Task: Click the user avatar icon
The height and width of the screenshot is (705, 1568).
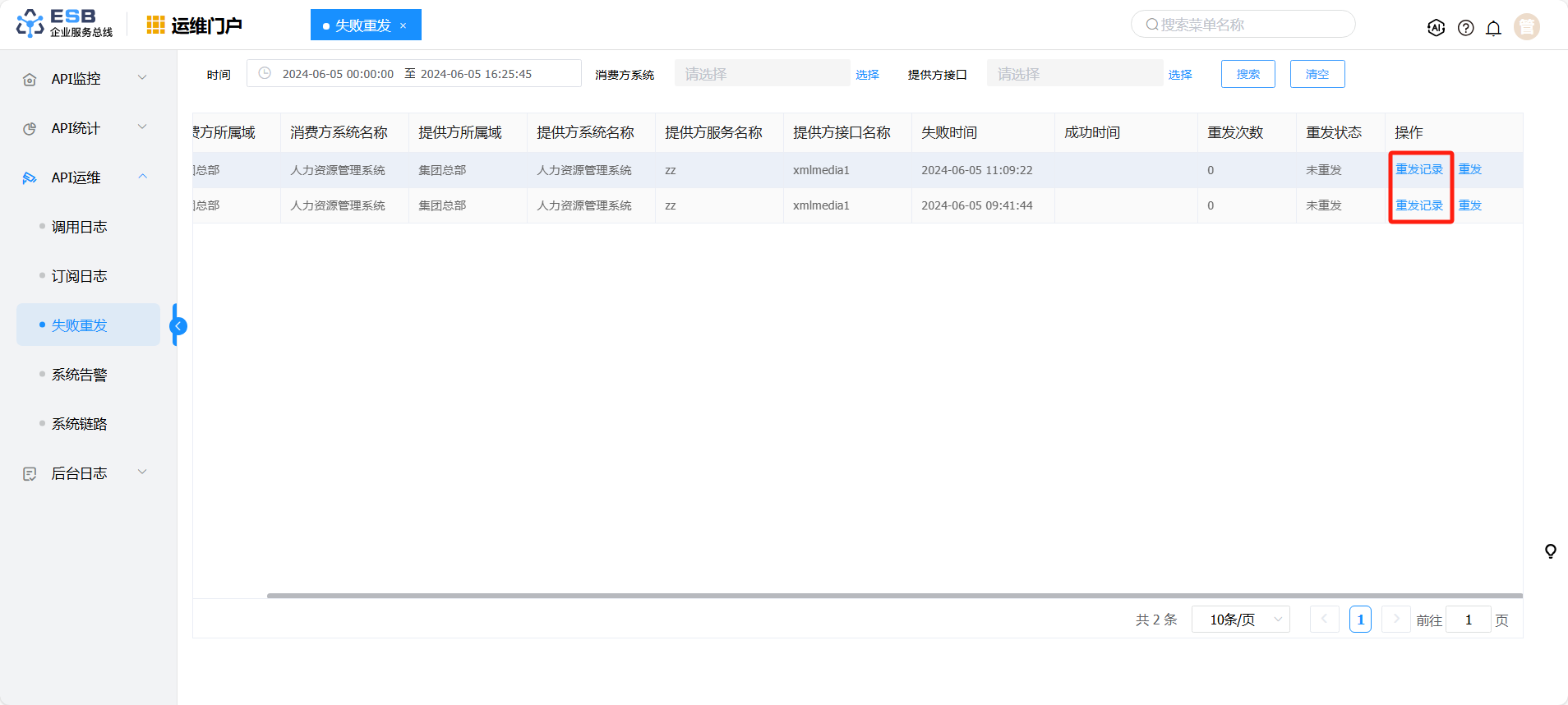Action: tap(1526, 27)
